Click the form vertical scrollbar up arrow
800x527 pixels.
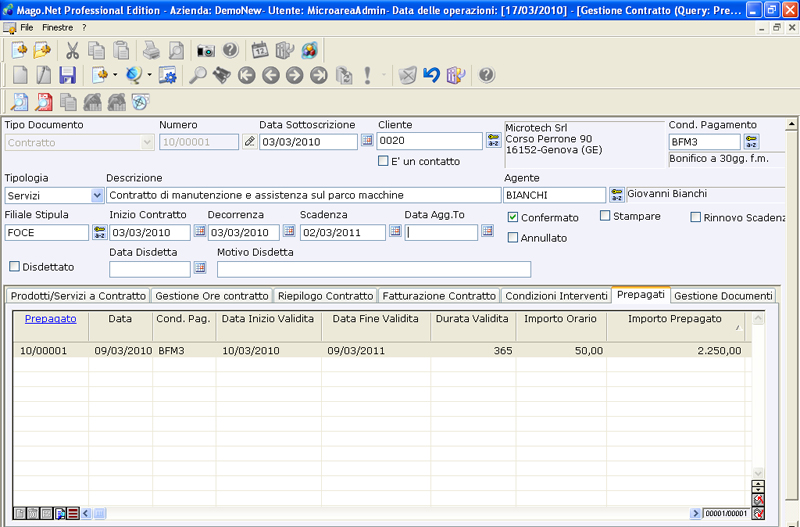pyautogui.click(x=791, y=124)
